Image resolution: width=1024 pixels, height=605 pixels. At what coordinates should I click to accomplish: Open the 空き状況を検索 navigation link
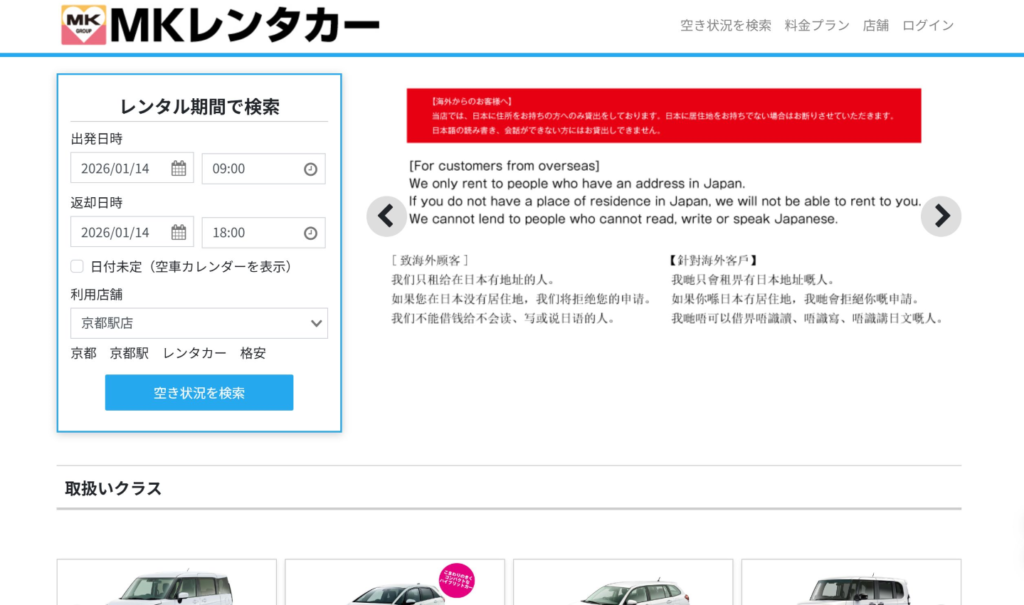pos(725,26)
